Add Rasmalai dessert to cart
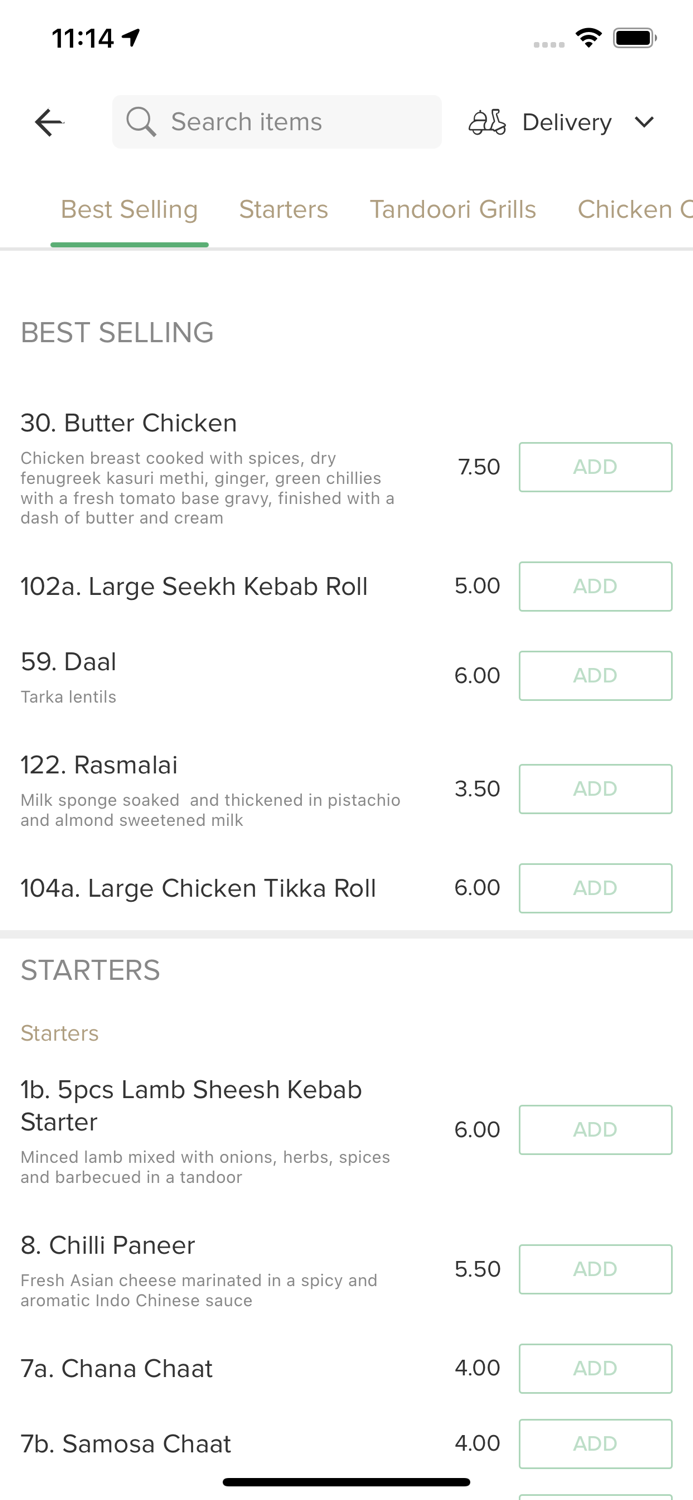 [x=595, y=789]
